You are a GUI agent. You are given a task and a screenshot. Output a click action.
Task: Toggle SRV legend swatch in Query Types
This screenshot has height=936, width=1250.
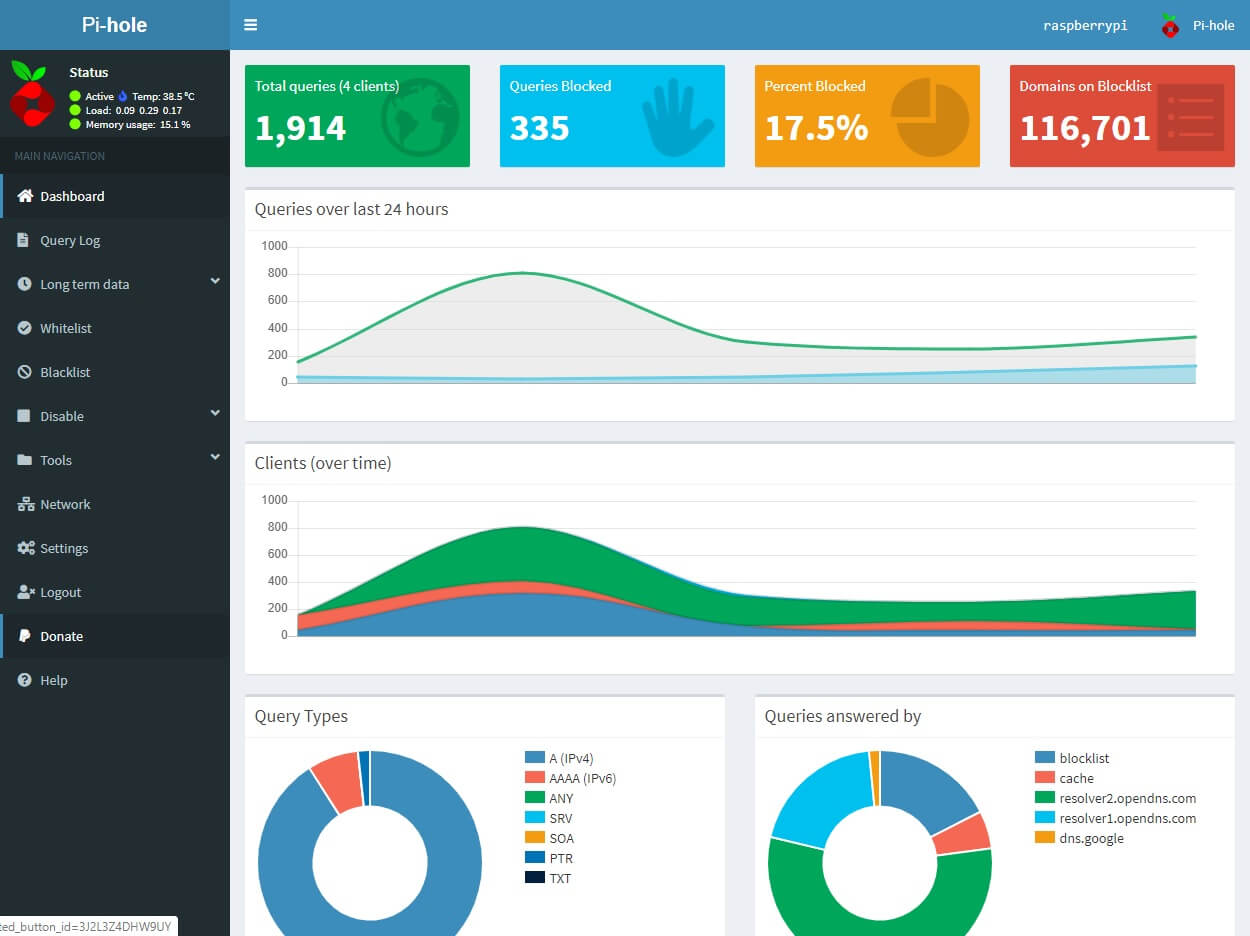(535, 818)
